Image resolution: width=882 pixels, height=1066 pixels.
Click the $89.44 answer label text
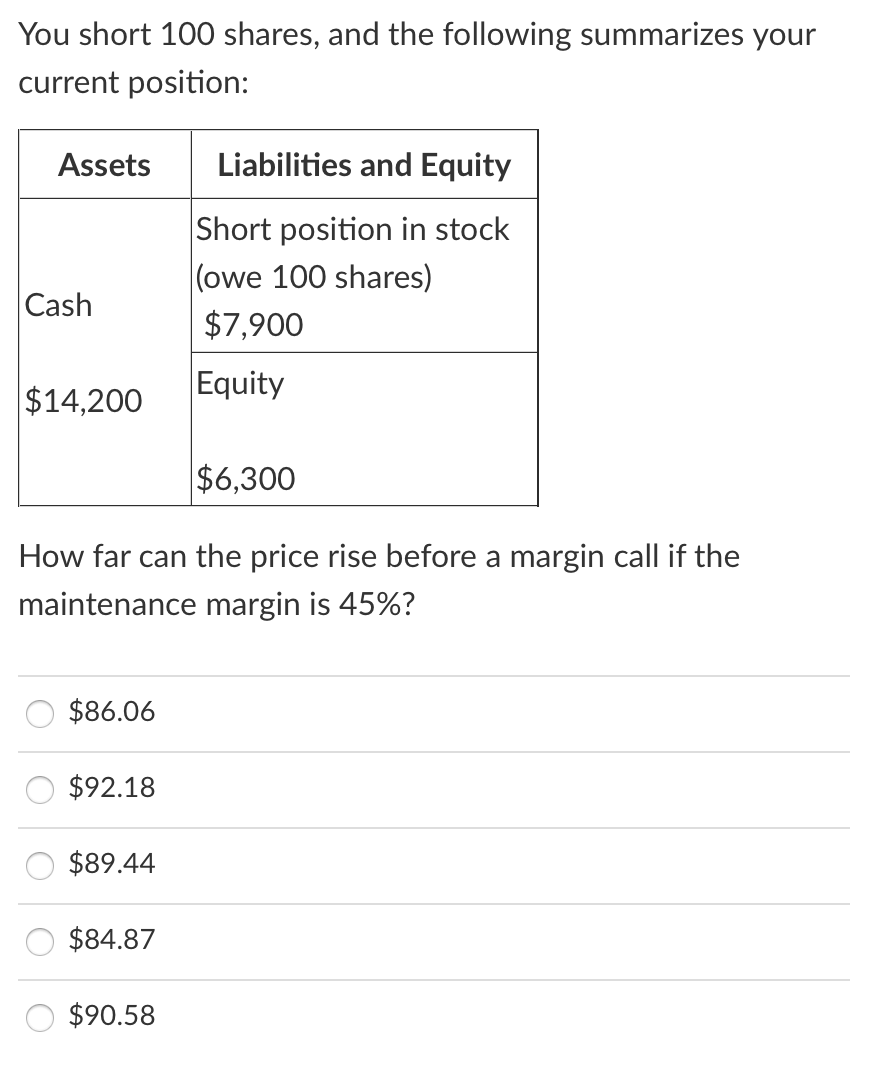pyautogui.click(x=111, y=864)
